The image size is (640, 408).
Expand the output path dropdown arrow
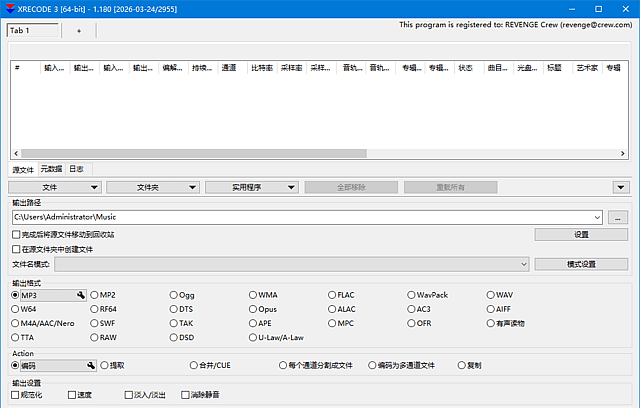tap(597, 217)
